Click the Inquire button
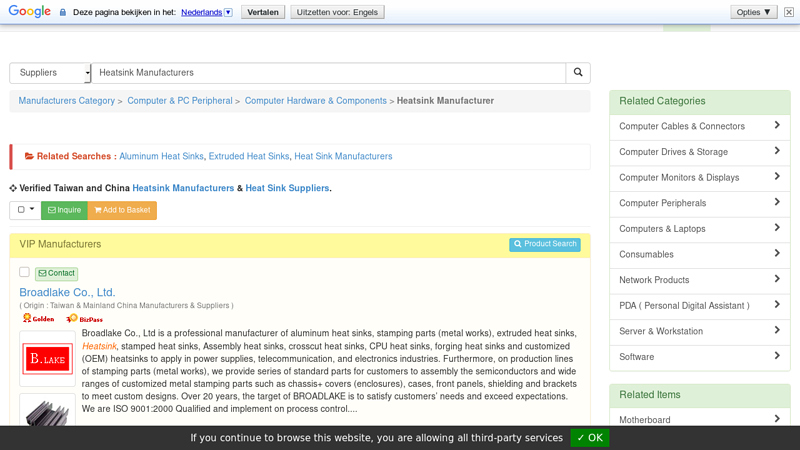This screenshot has height=450, width=800. (64, 210)
